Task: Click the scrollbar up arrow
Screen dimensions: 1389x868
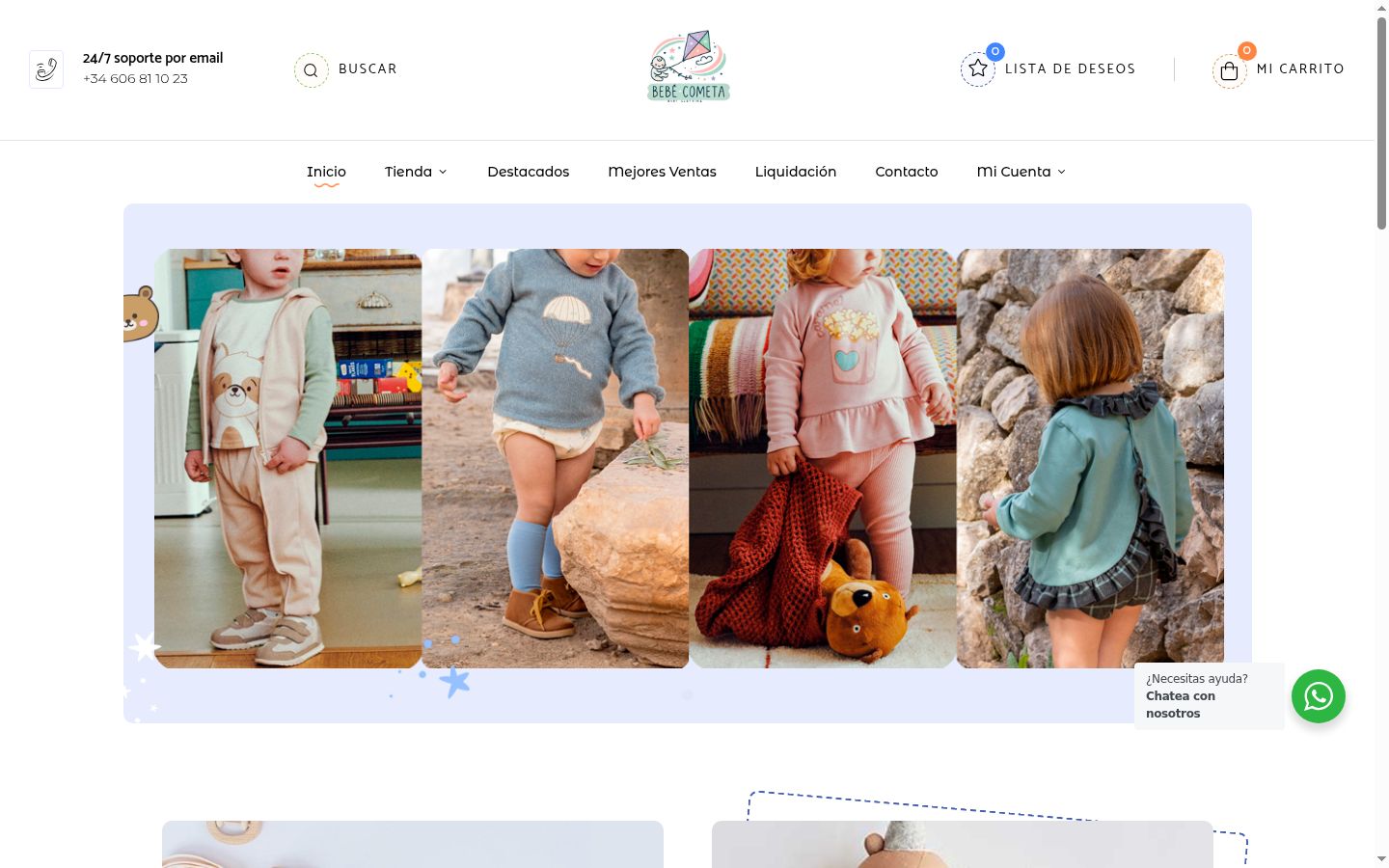Action: 1381,8
